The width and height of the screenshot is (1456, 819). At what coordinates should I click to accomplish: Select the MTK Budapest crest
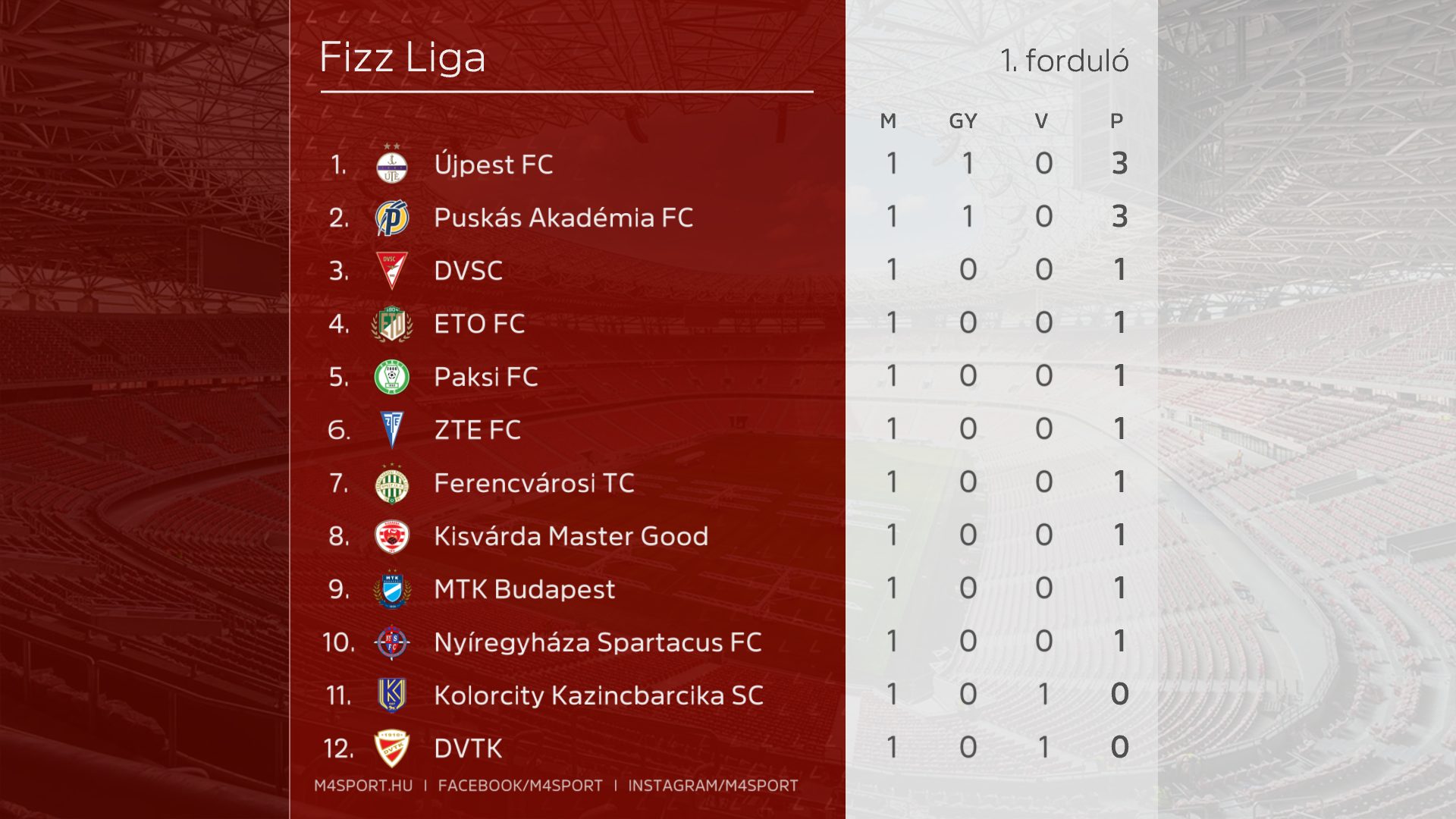pyautogui.click(x=391, y=590)
